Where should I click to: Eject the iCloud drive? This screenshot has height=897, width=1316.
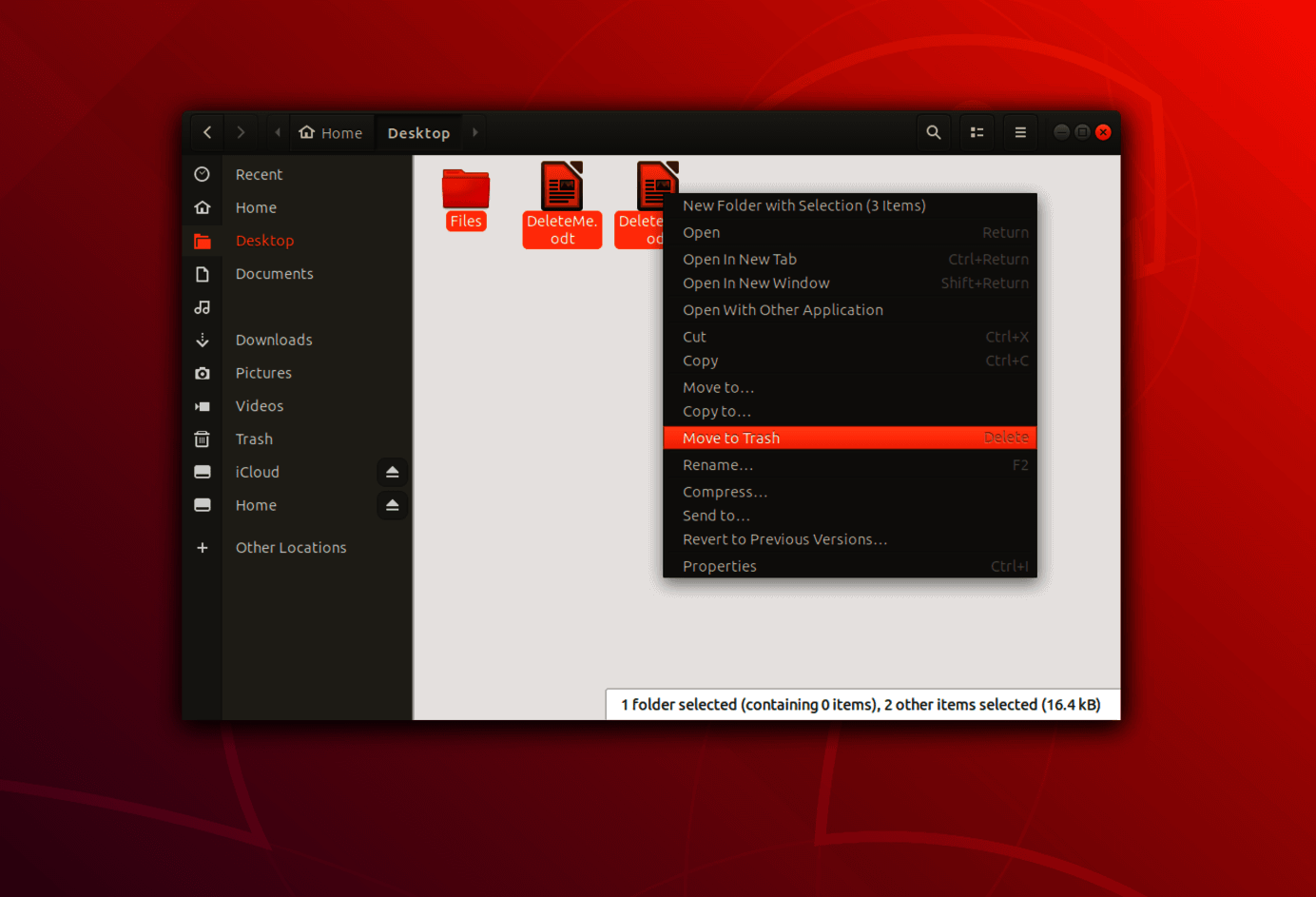[392, 472]
